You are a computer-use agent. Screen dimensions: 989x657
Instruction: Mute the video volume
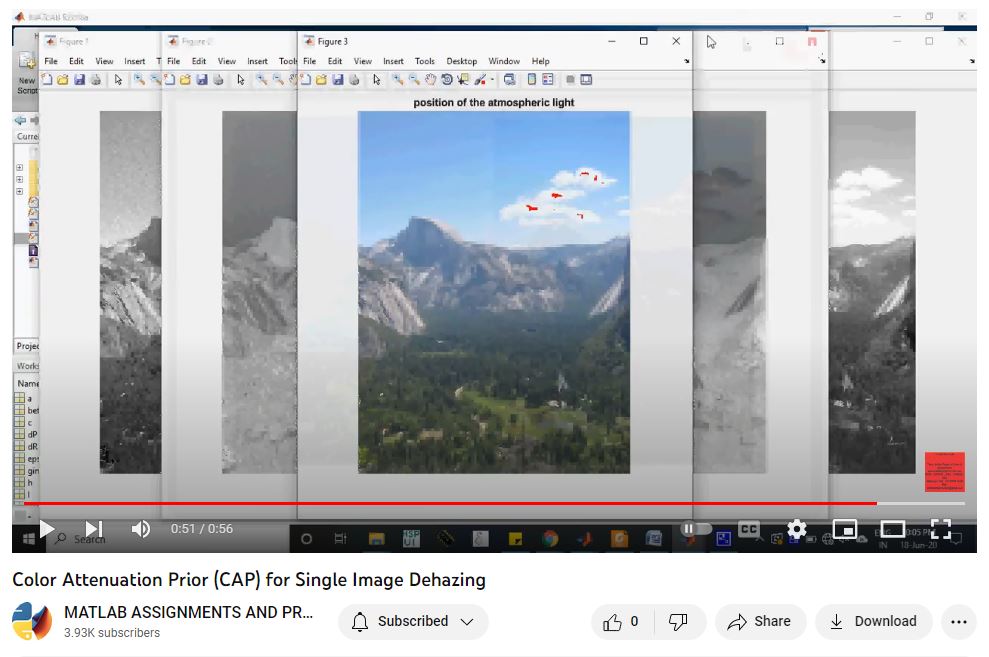point(141,529)
